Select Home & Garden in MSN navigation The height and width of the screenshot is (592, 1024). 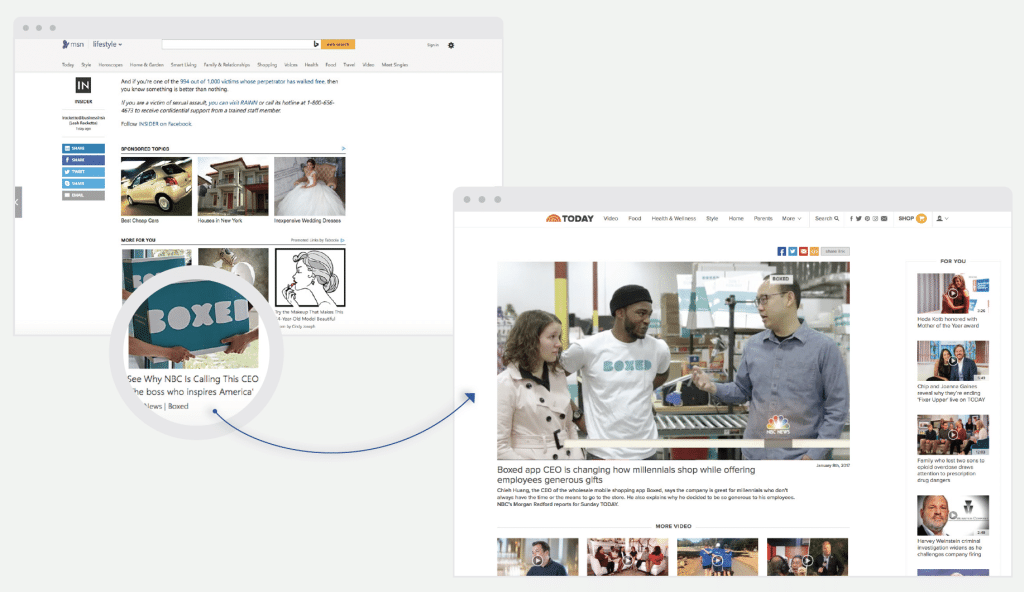coord(146,65)
